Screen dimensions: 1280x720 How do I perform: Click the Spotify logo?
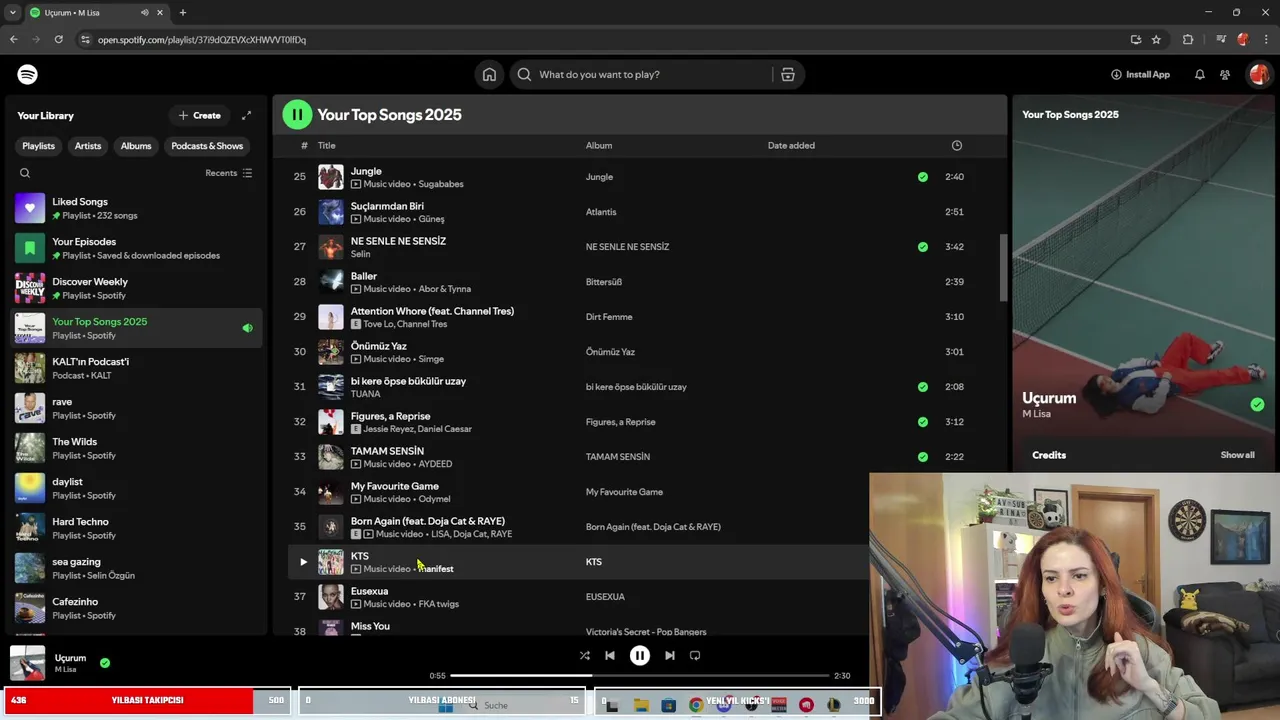coord(28,74)
